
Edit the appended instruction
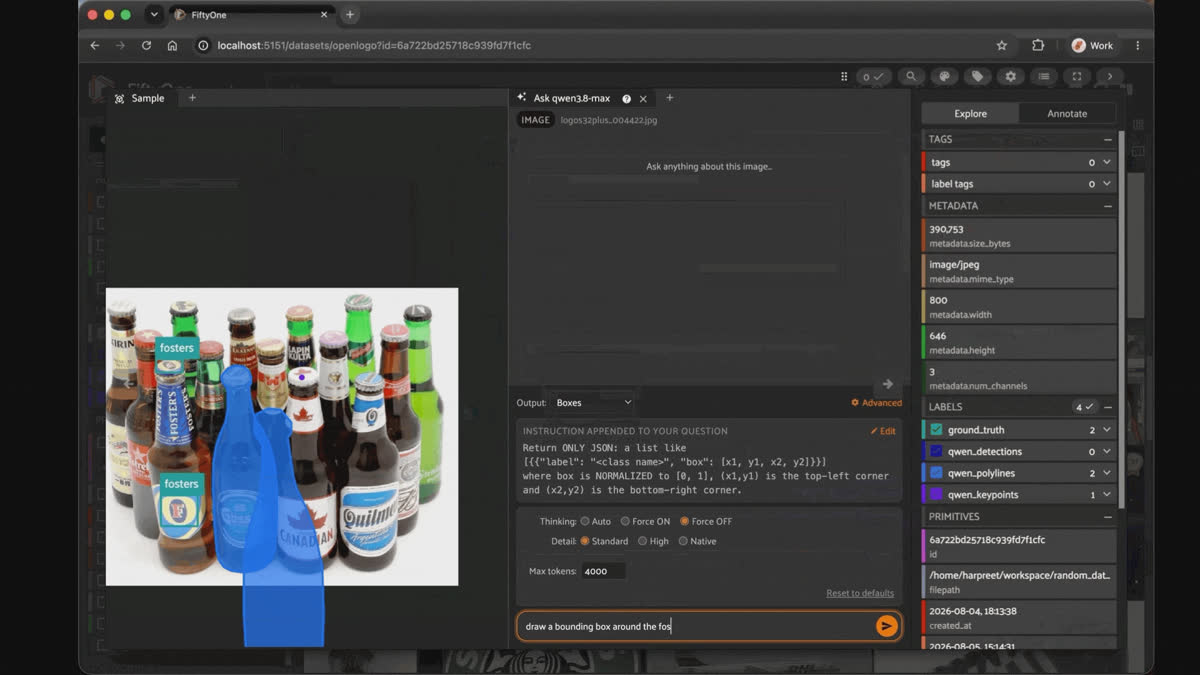(x=882, y=431)
